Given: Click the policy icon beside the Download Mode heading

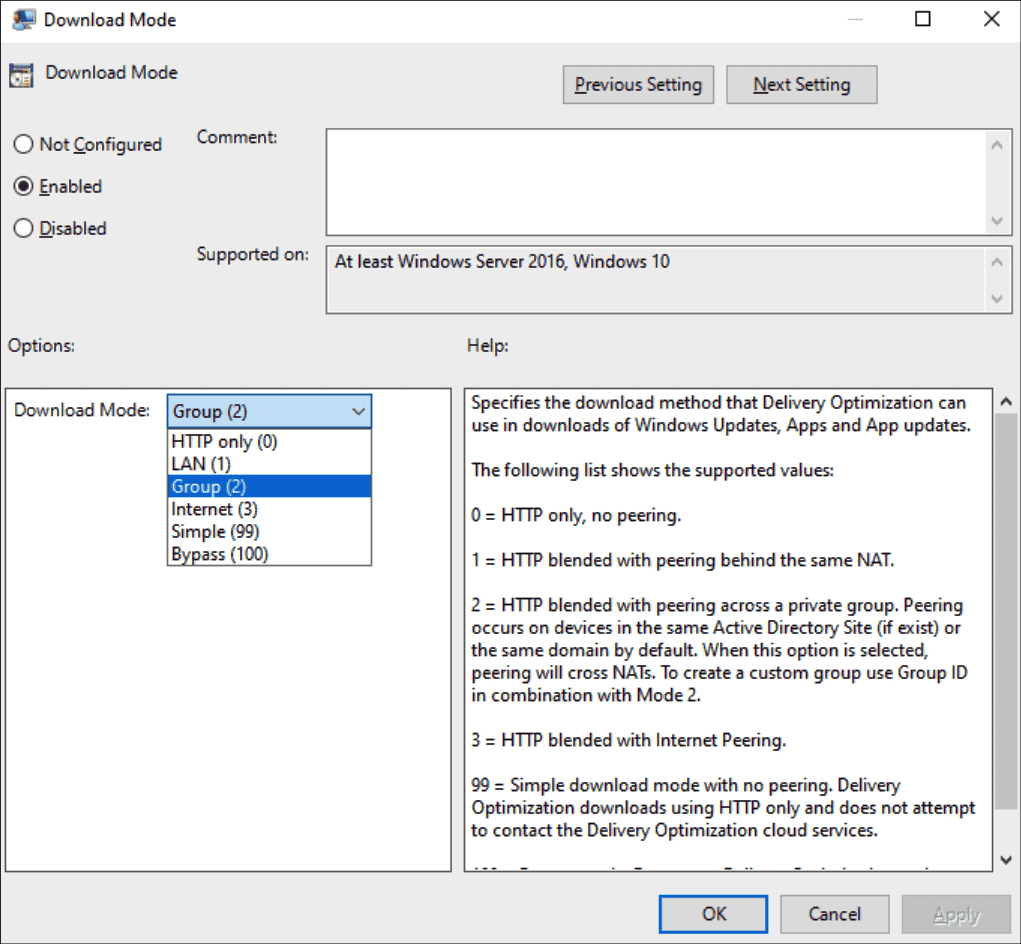Looking at the screenshot, I should pyautogui.click(x=21, y=73).
